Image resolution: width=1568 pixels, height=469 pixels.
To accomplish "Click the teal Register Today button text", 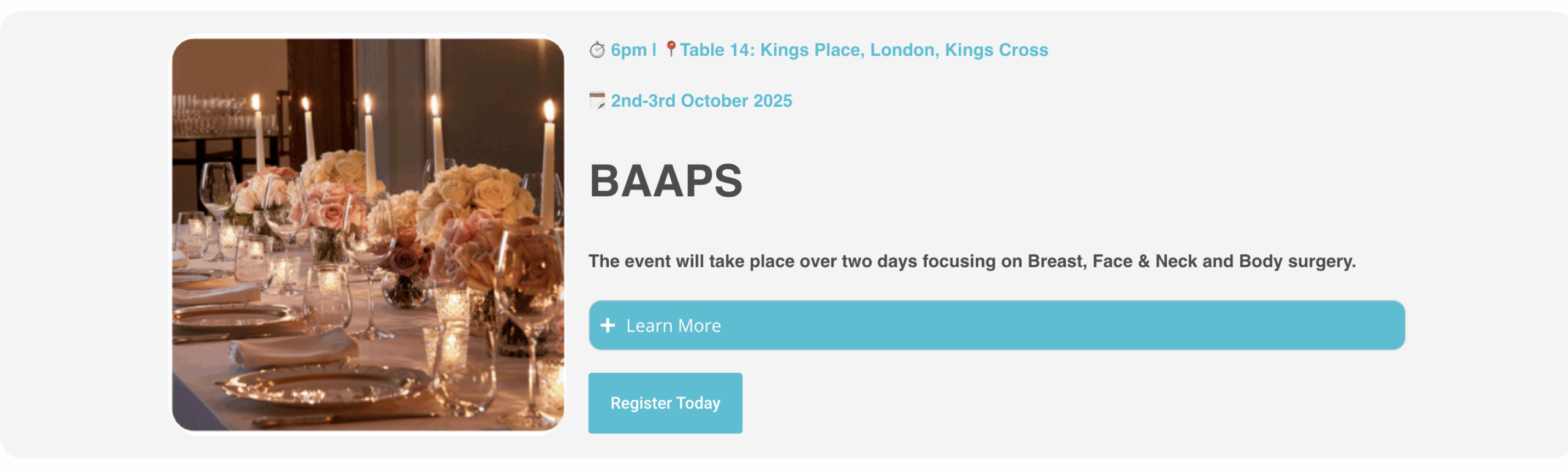I will pos(665,403).
